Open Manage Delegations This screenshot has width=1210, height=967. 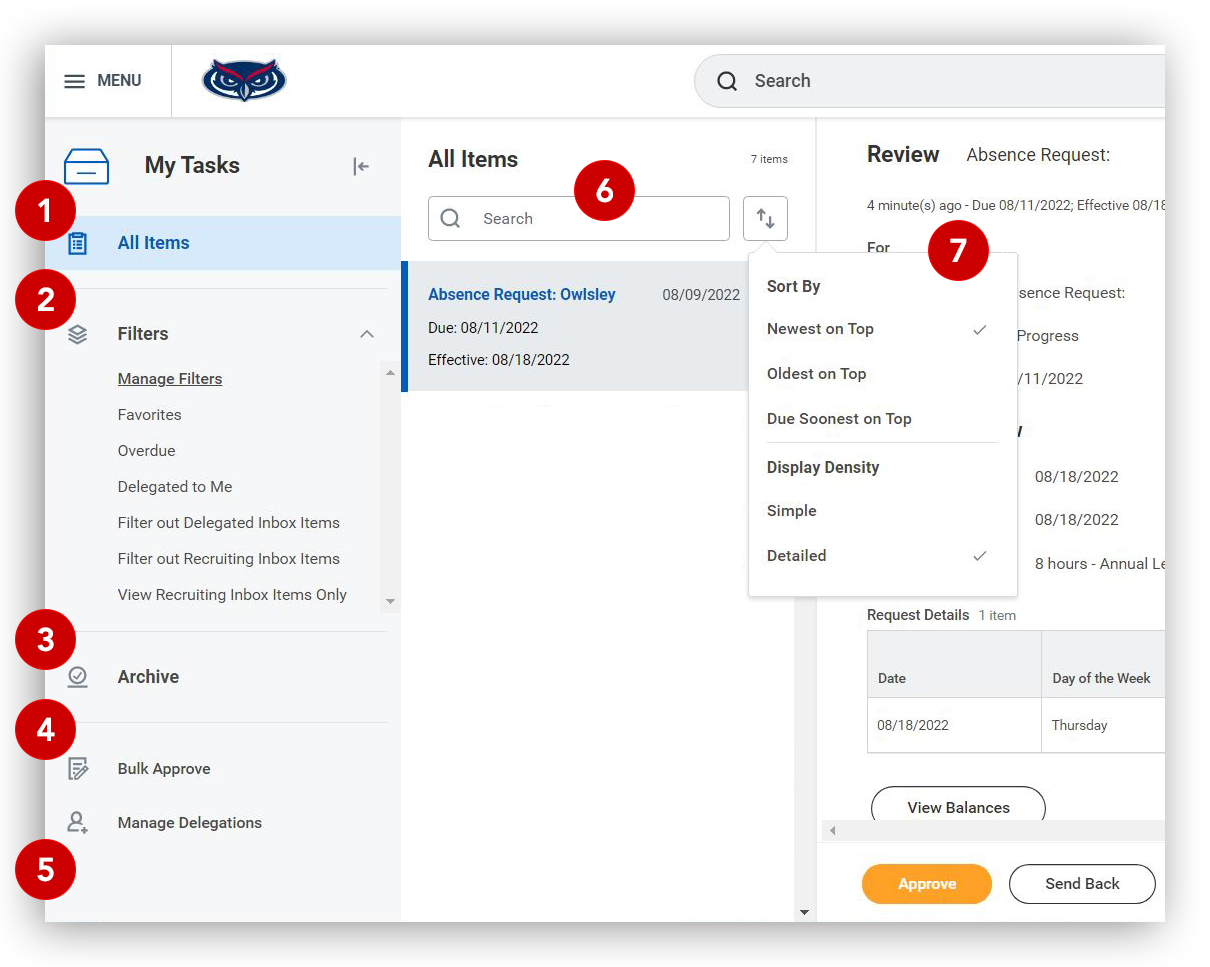point(189,823)
